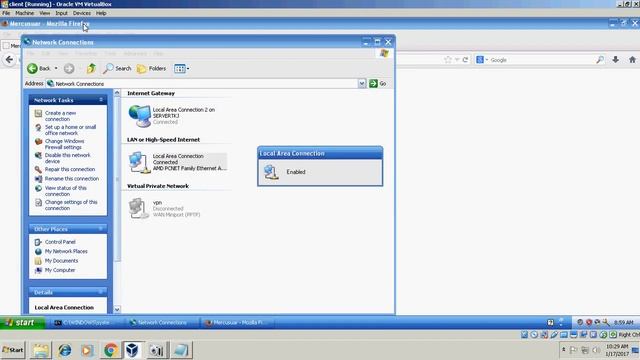The image size is (640, 360).
Task: Collapse the Network Tasks panel
Action: (x=100, y=100)
